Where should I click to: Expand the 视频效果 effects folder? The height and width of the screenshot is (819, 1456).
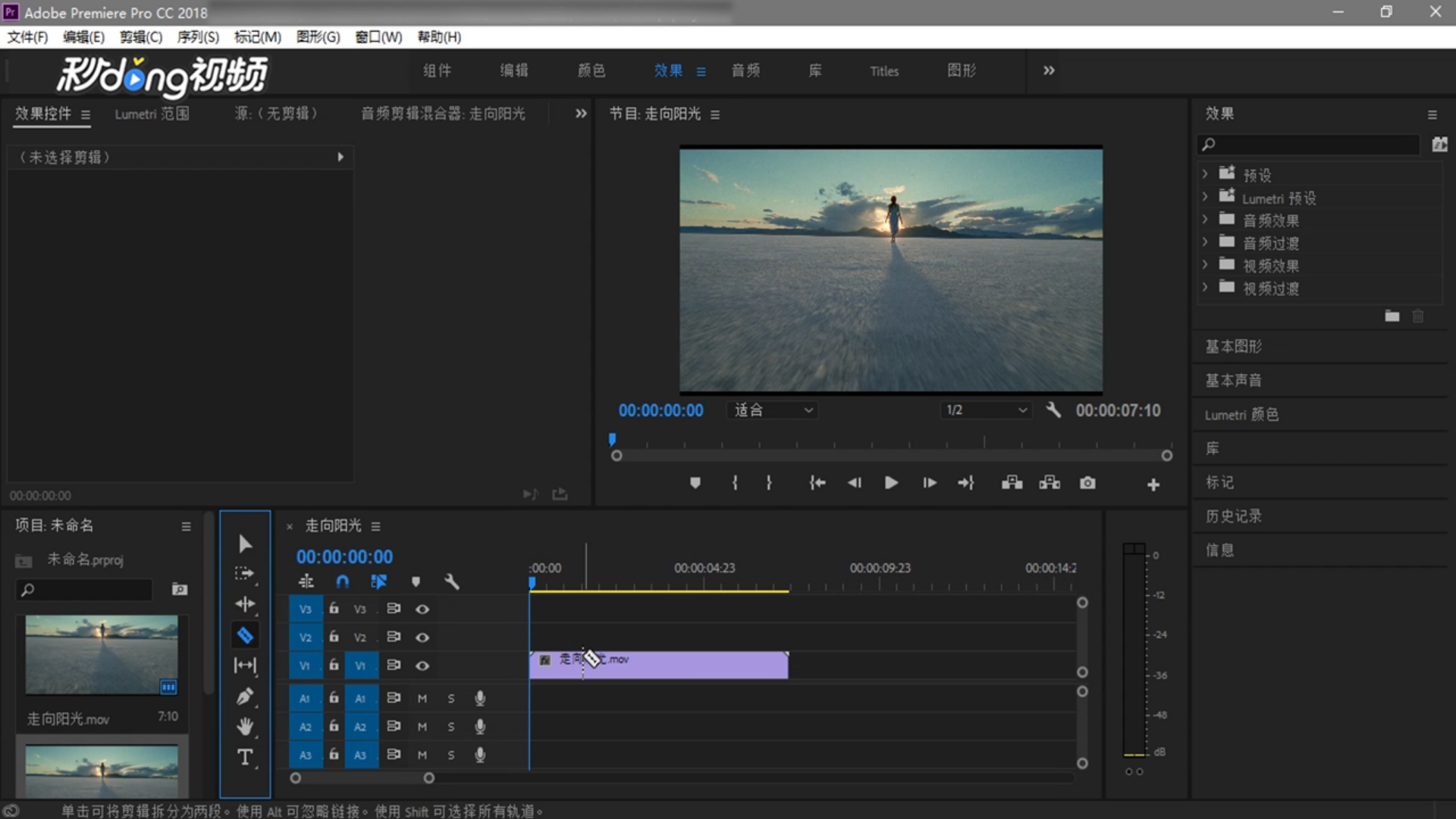coord(1205,265)
